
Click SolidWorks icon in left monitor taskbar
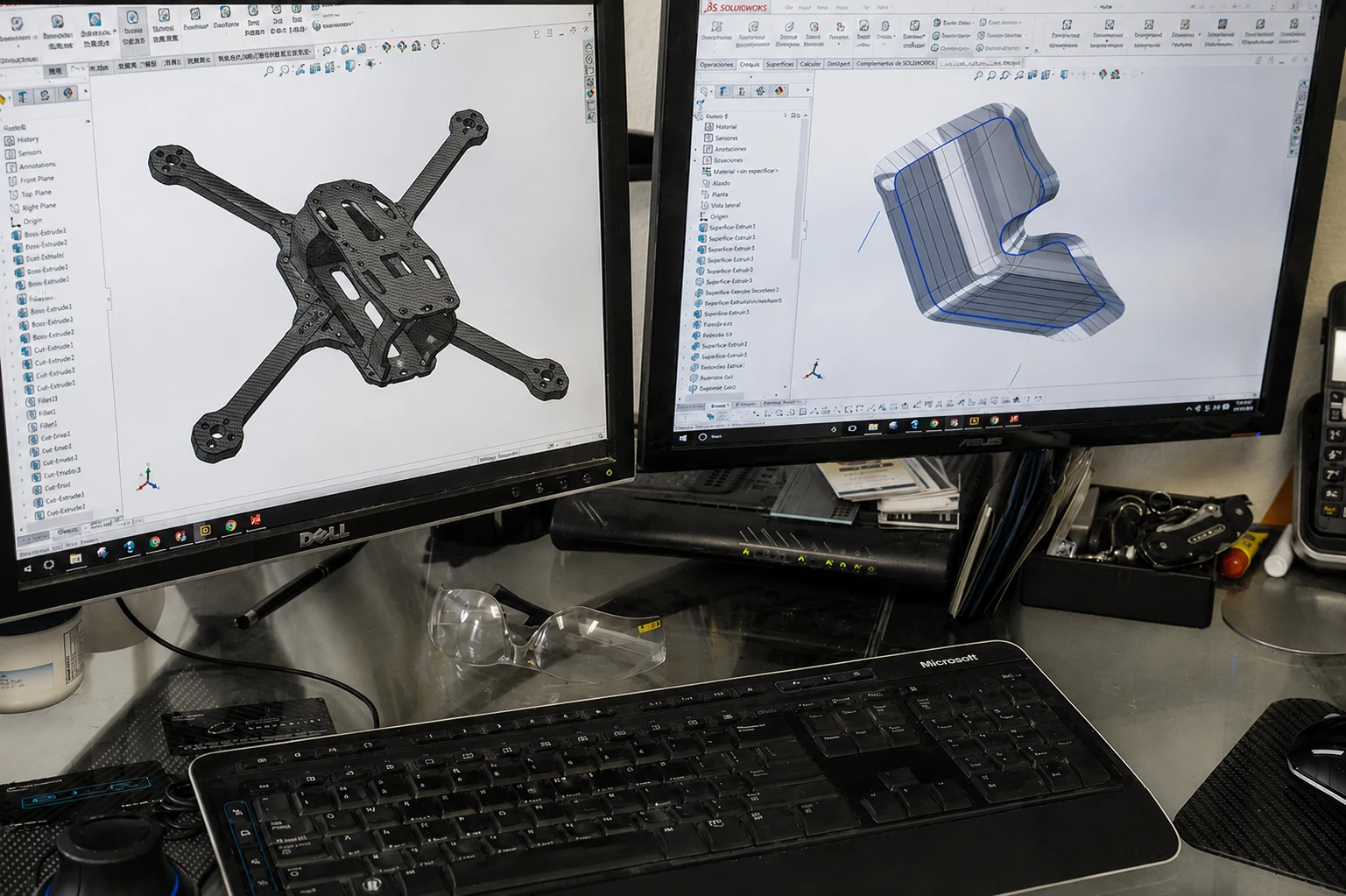[255, 519]
